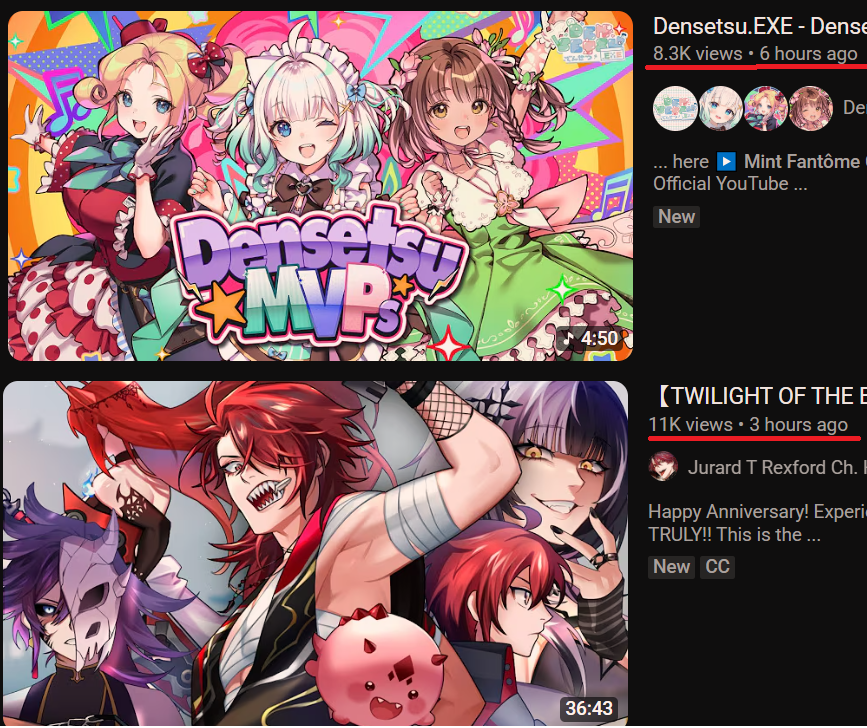Click the blue play icon before Mint Fantôme
This screenshot has width=867, height=728.
pos(726,161)
